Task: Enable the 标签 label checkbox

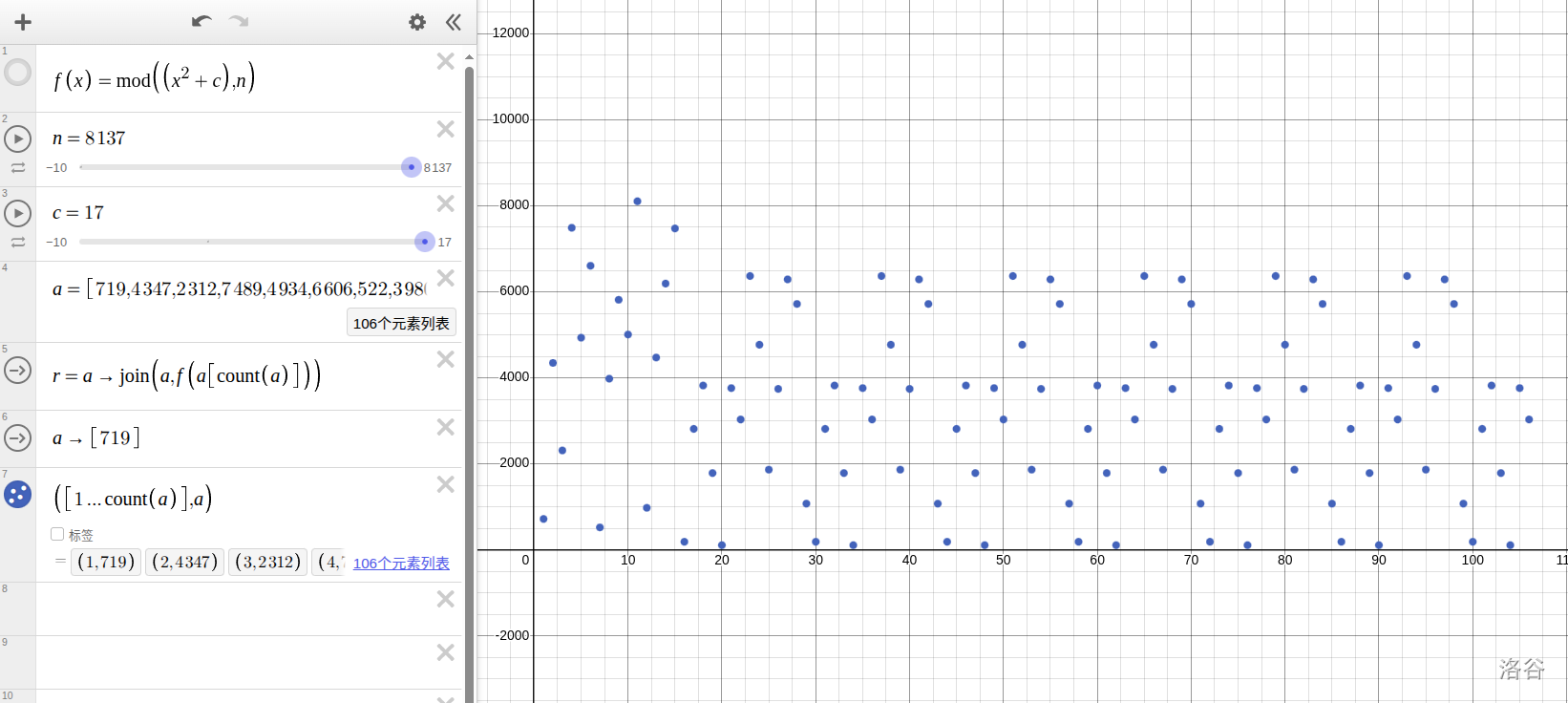Action: 57,535
